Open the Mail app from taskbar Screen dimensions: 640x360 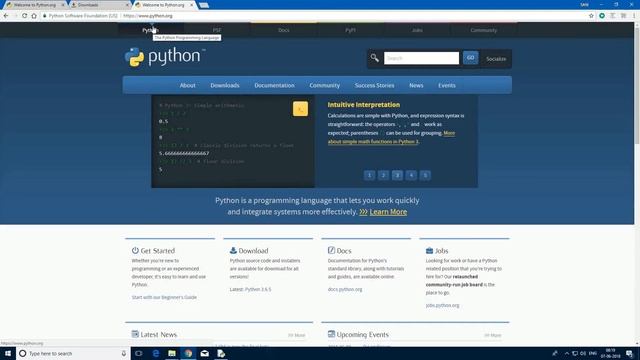click(204, 353)
